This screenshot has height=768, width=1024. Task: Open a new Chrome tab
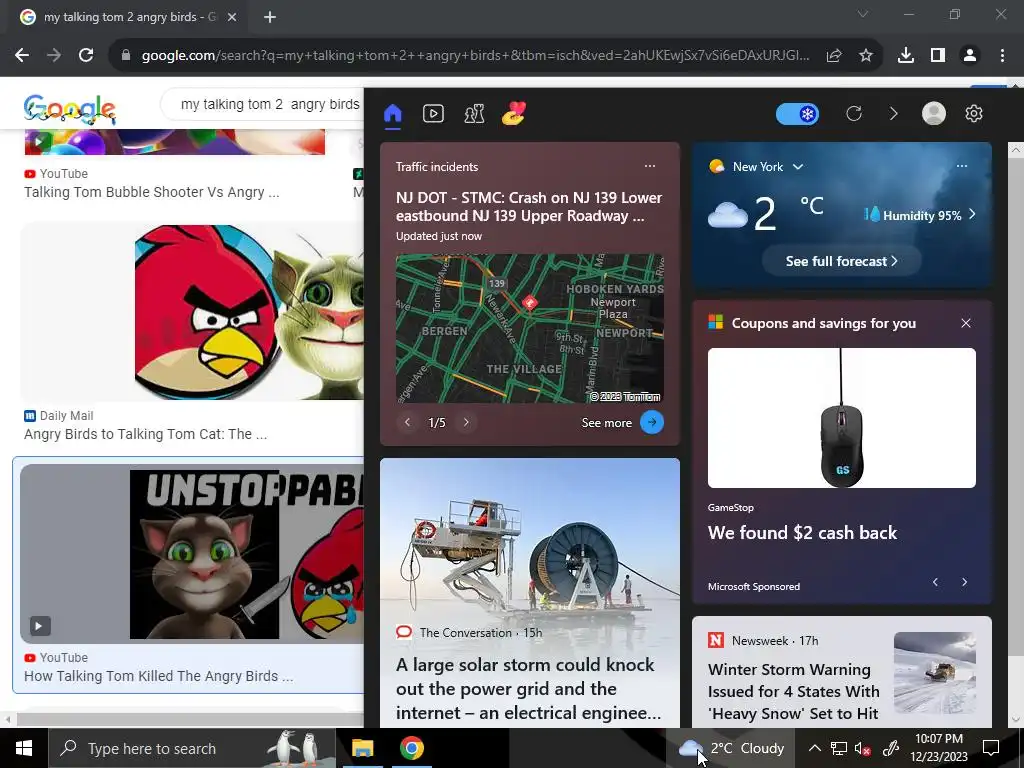point(270,17)
